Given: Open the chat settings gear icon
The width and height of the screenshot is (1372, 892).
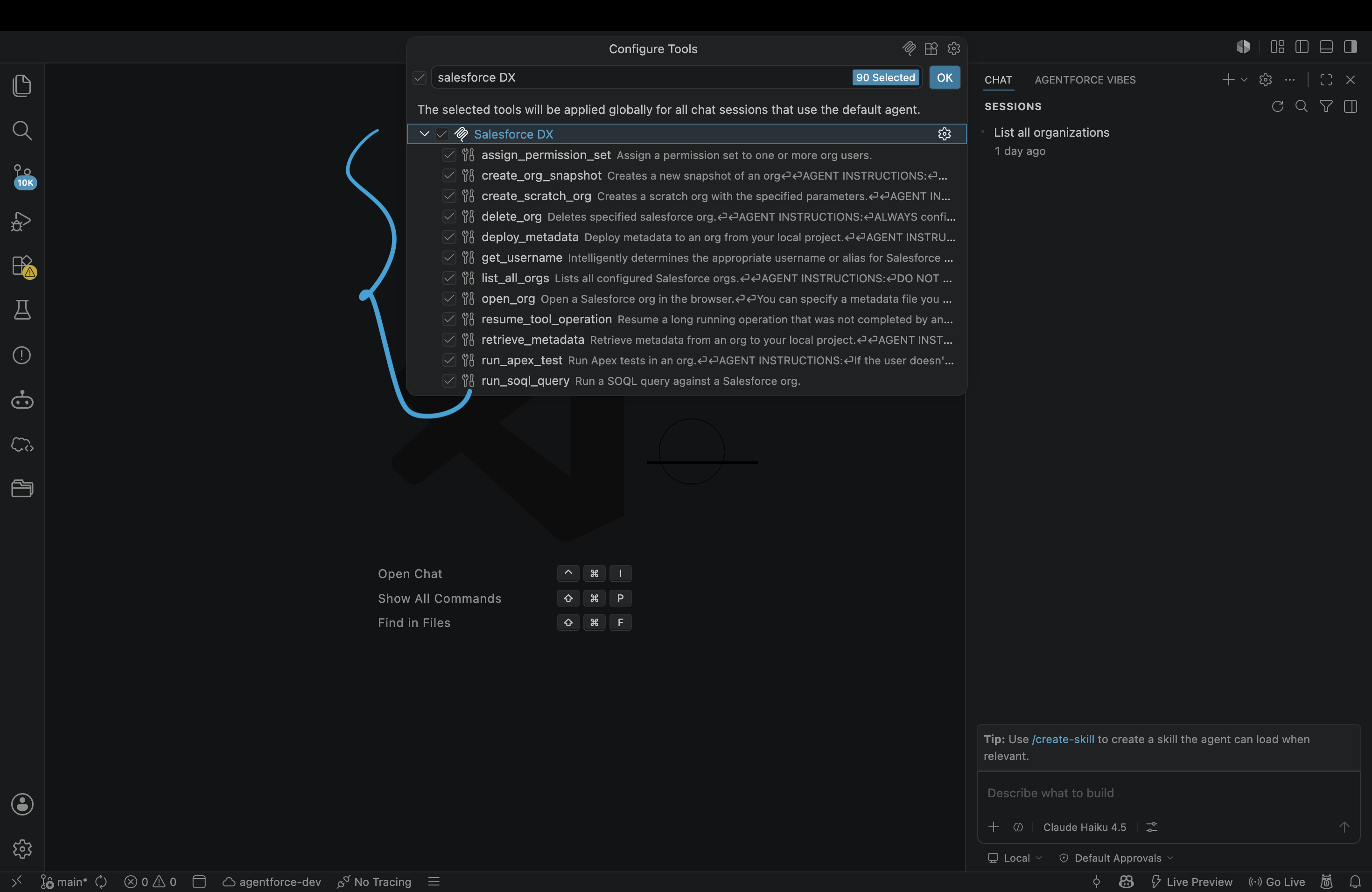Looking at the screenshot, I should pos(1265,79).
